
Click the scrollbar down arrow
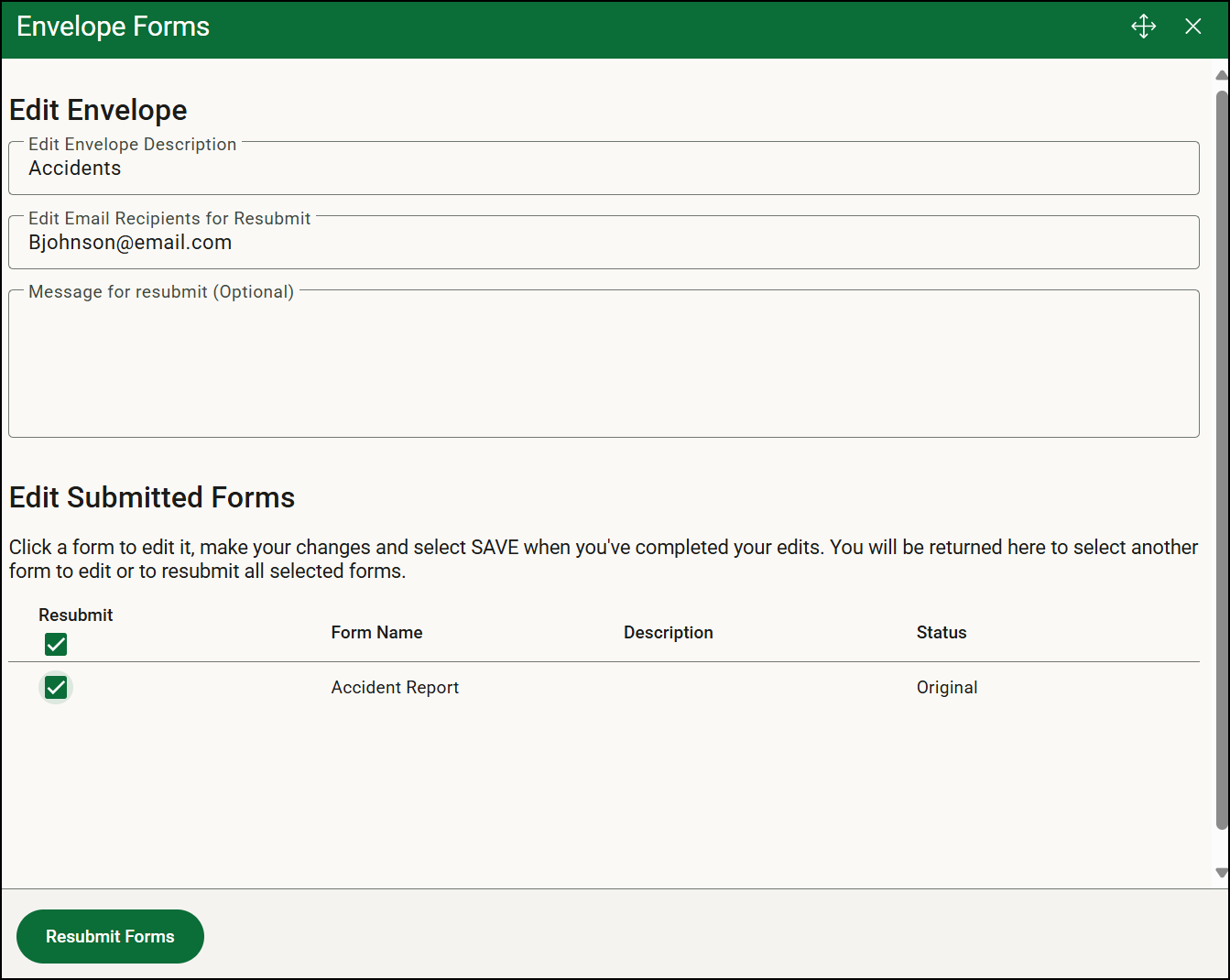[1221, 873]
